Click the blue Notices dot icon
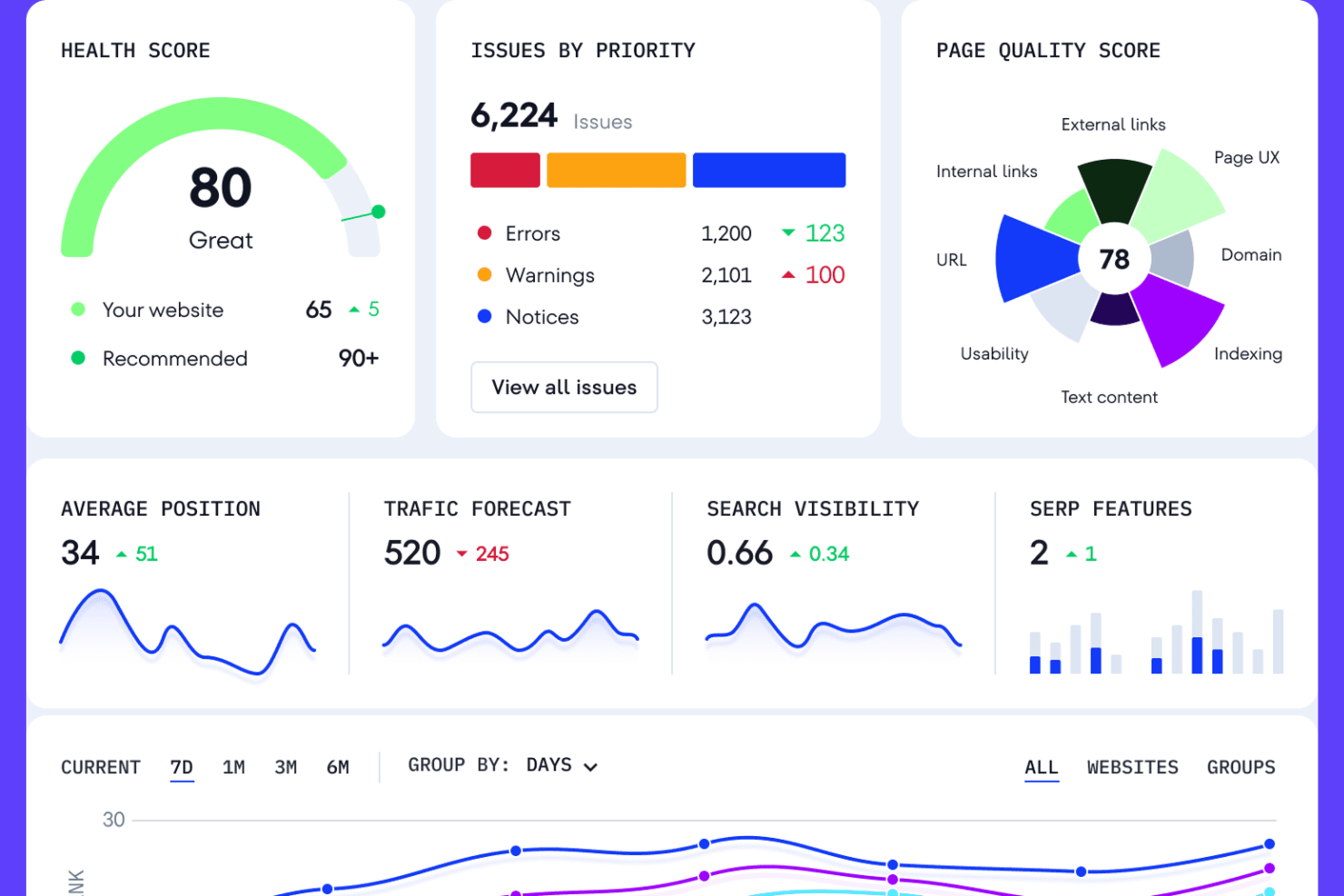Screen dimensions: 1344x896 pos(485,316)
